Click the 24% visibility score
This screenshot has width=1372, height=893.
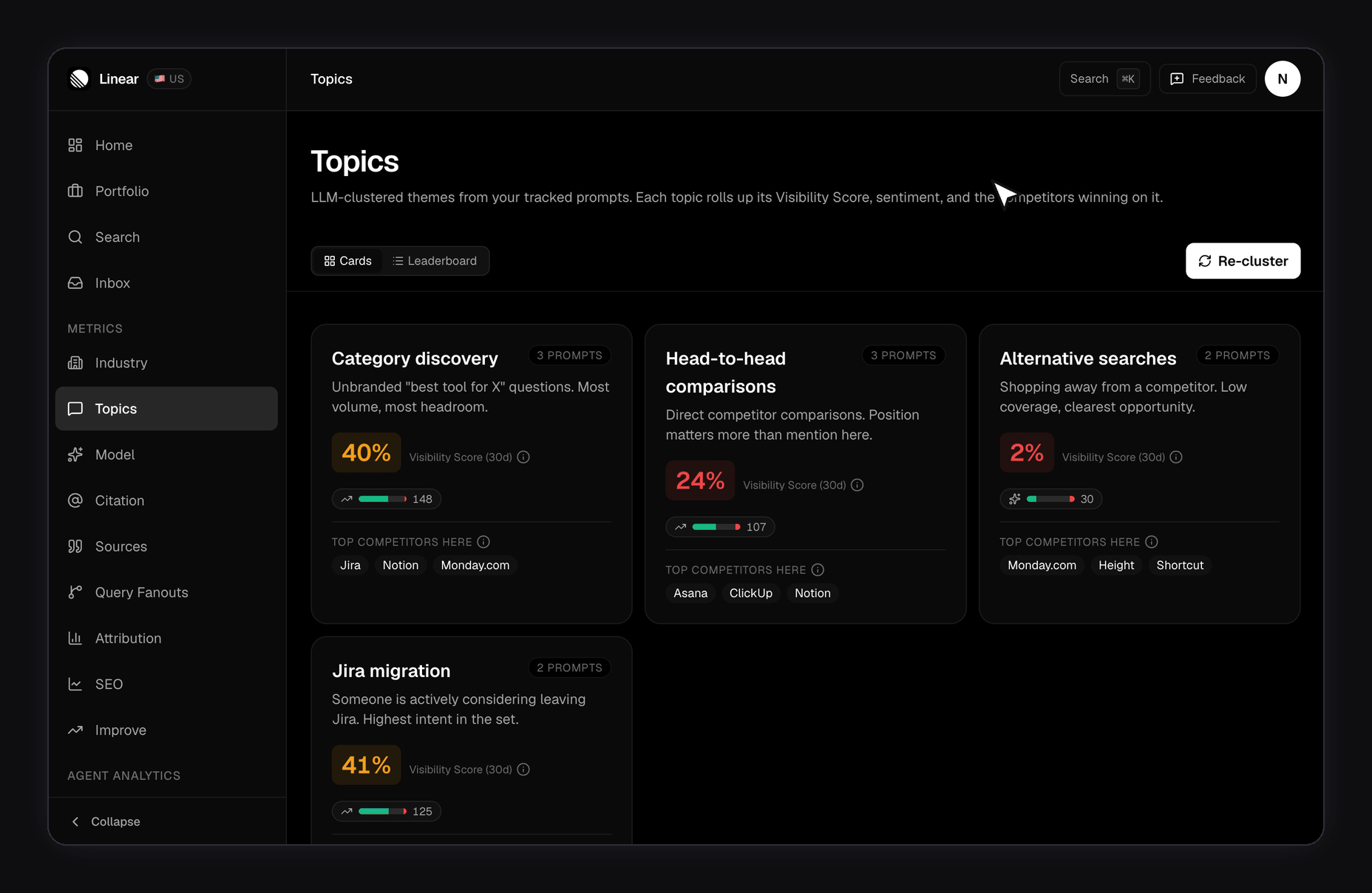700,481
